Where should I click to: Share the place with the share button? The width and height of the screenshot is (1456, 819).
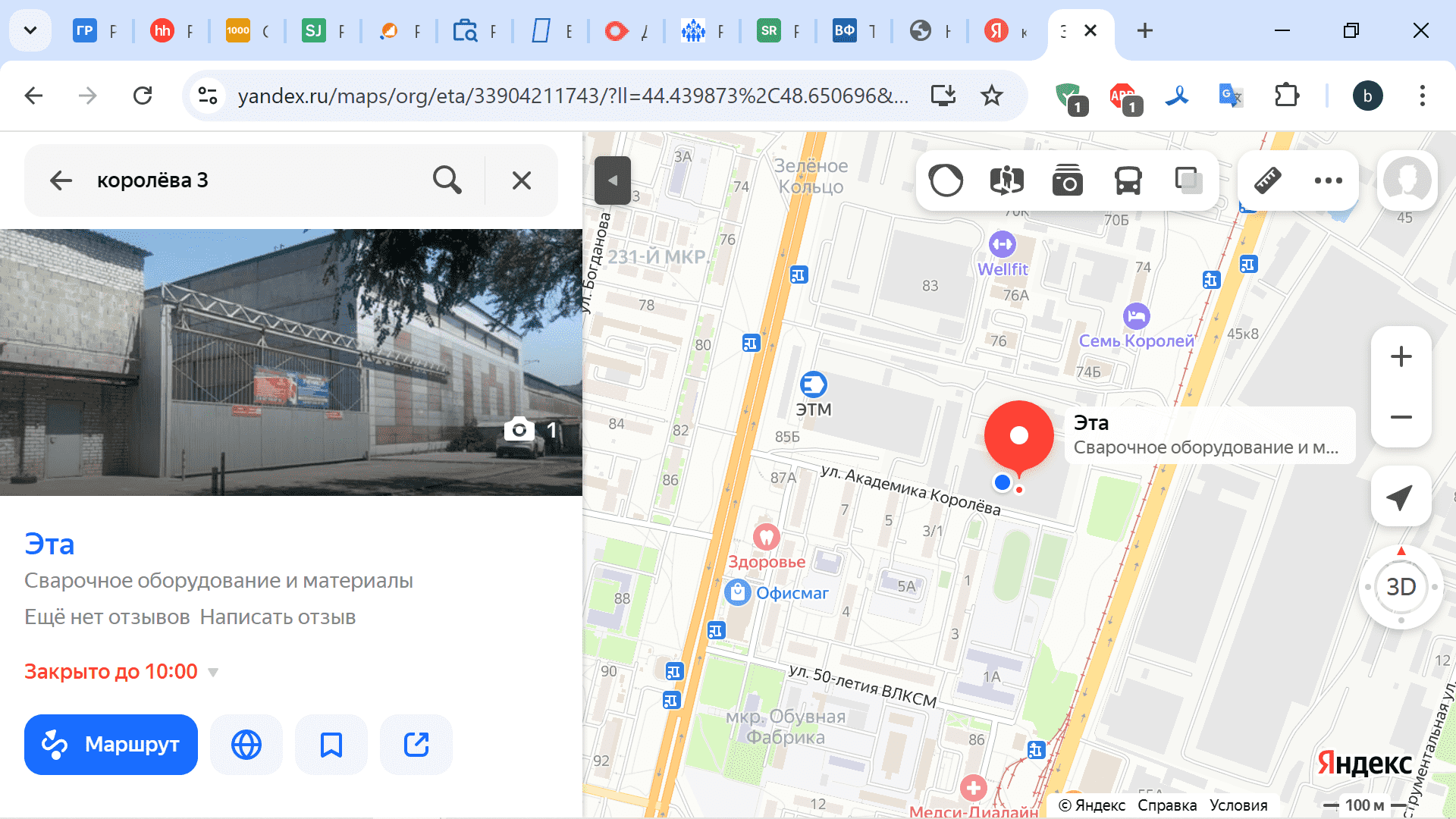coord(416,745)
